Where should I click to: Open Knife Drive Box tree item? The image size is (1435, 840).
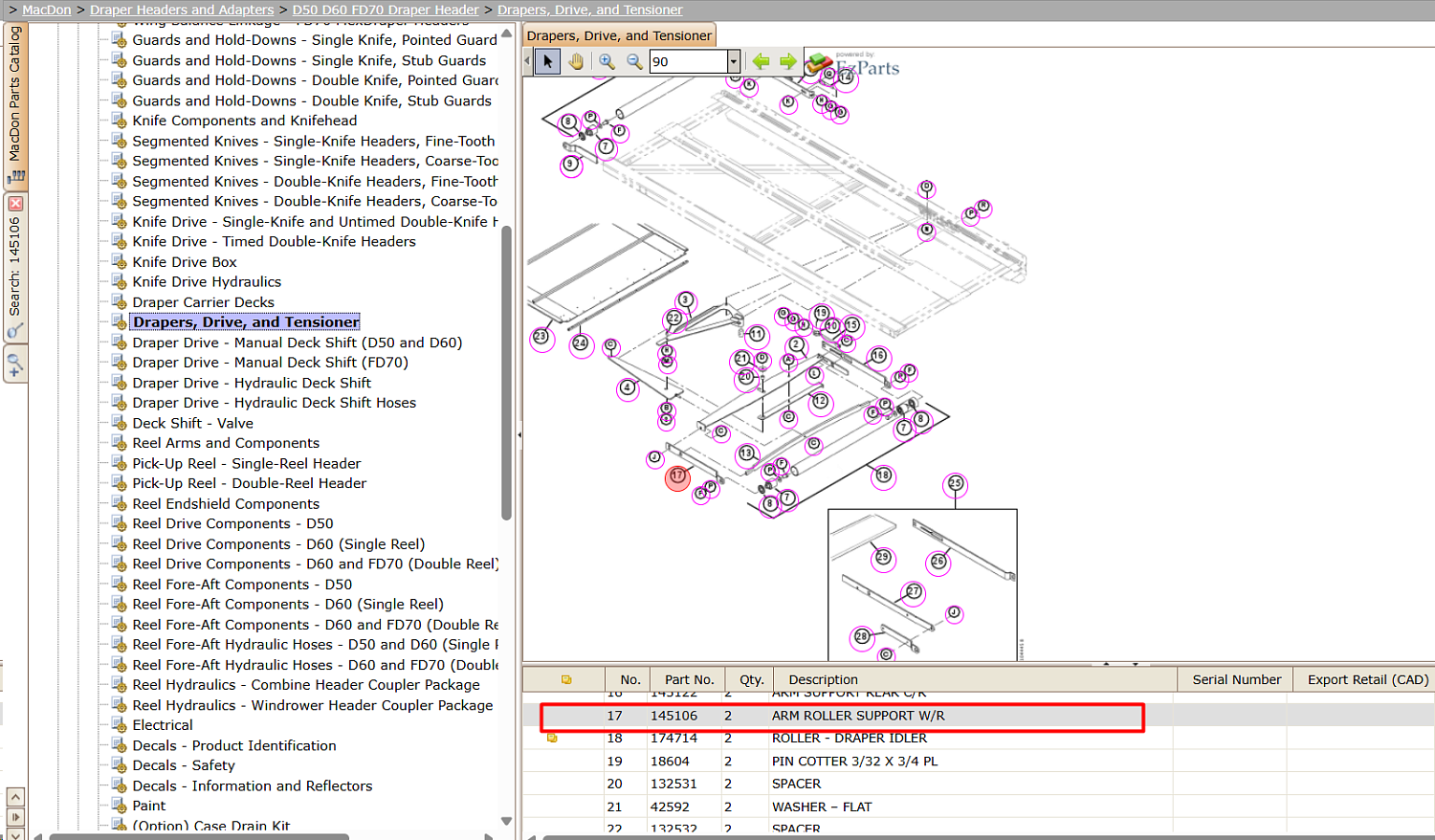click(185, 261)
